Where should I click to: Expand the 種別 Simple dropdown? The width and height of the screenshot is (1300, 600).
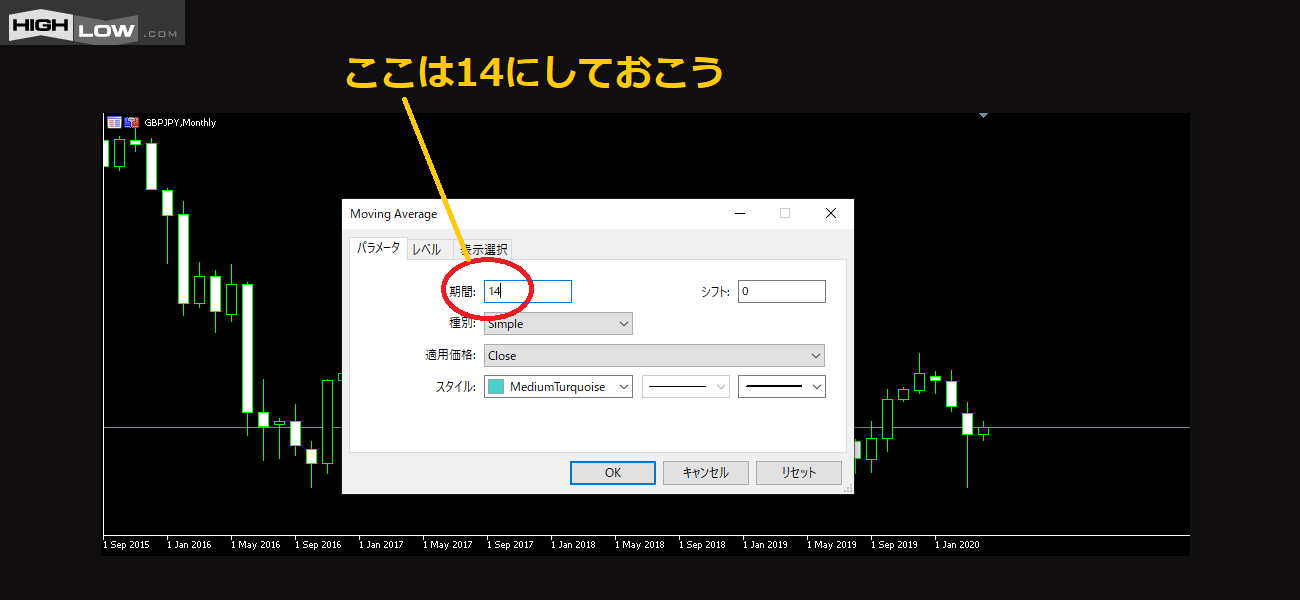[x=558, y=324]
